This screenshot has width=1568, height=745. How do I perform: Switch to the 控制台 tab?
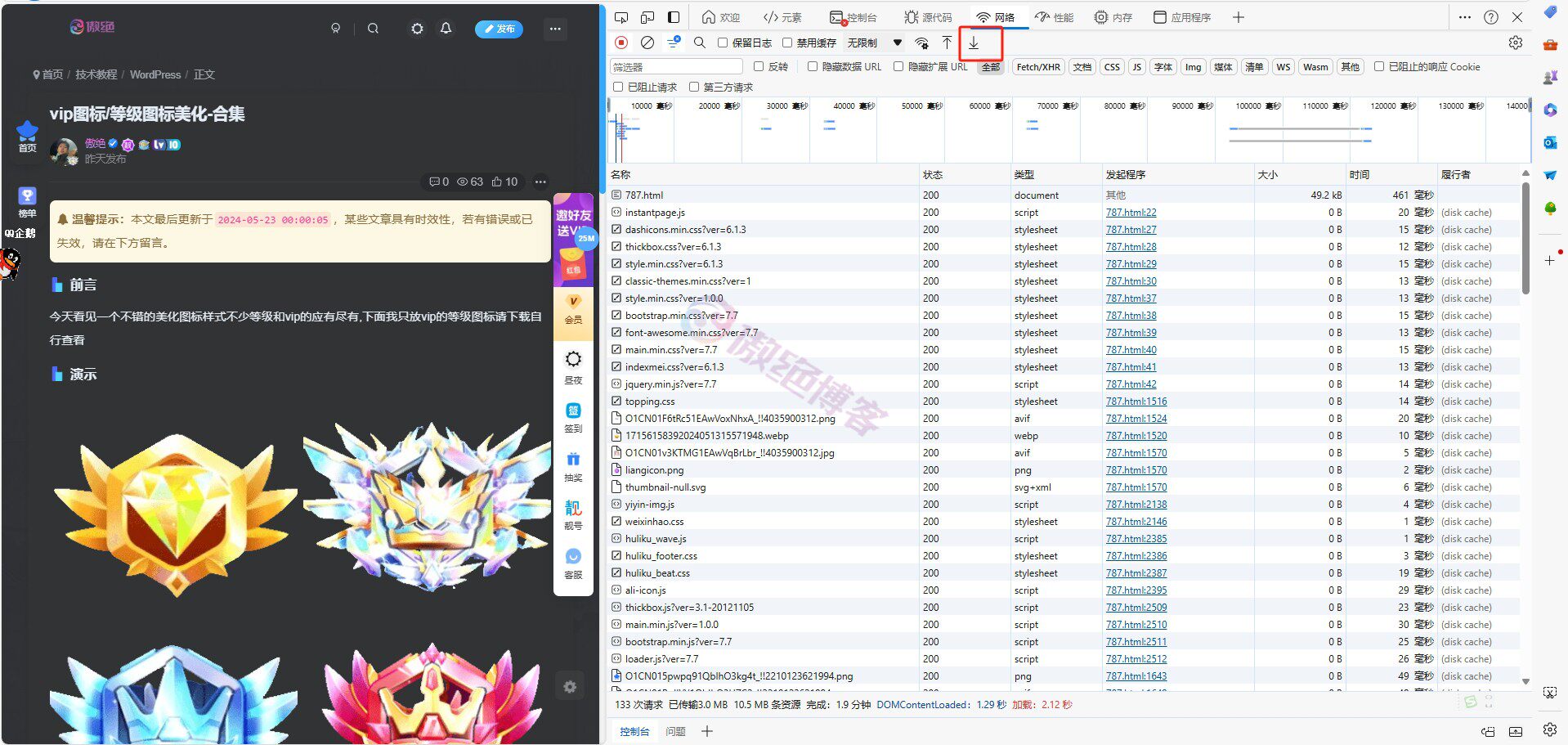click(x=855, y=16)
